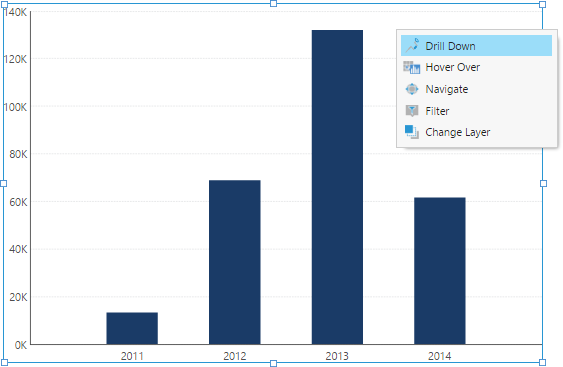Click the 60K axis value
563x367 pixels.
[x=18, y=202]
